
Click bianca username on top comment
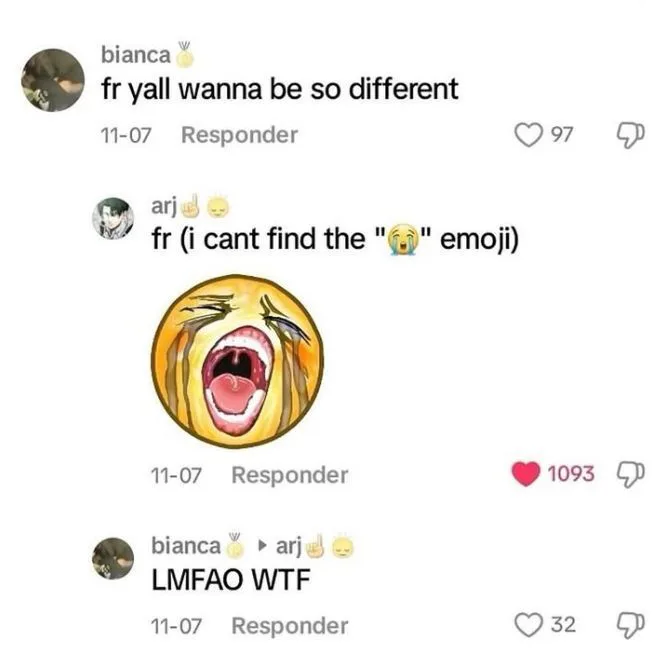pyautogui.click(x=136, y=55)
